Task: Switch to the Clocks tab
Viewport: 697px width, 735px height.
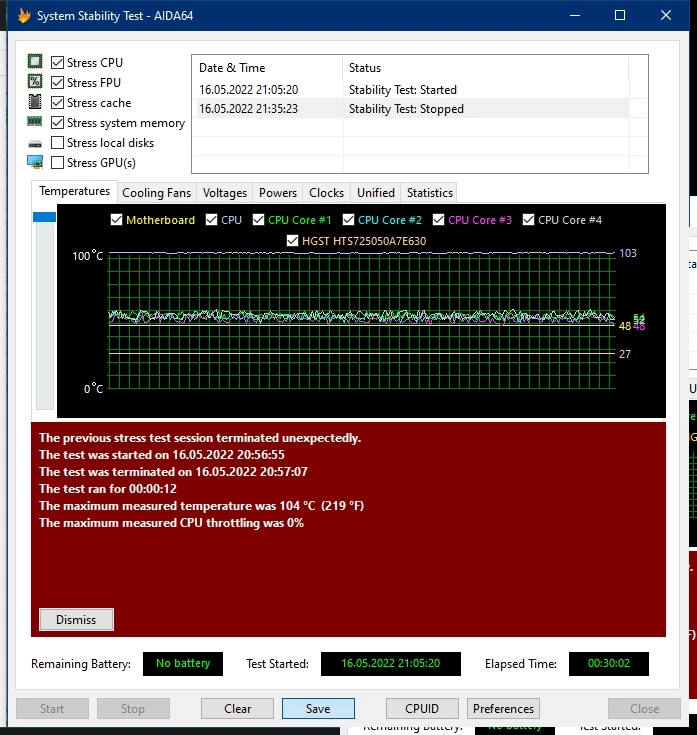Action: (x=327, y=193)
